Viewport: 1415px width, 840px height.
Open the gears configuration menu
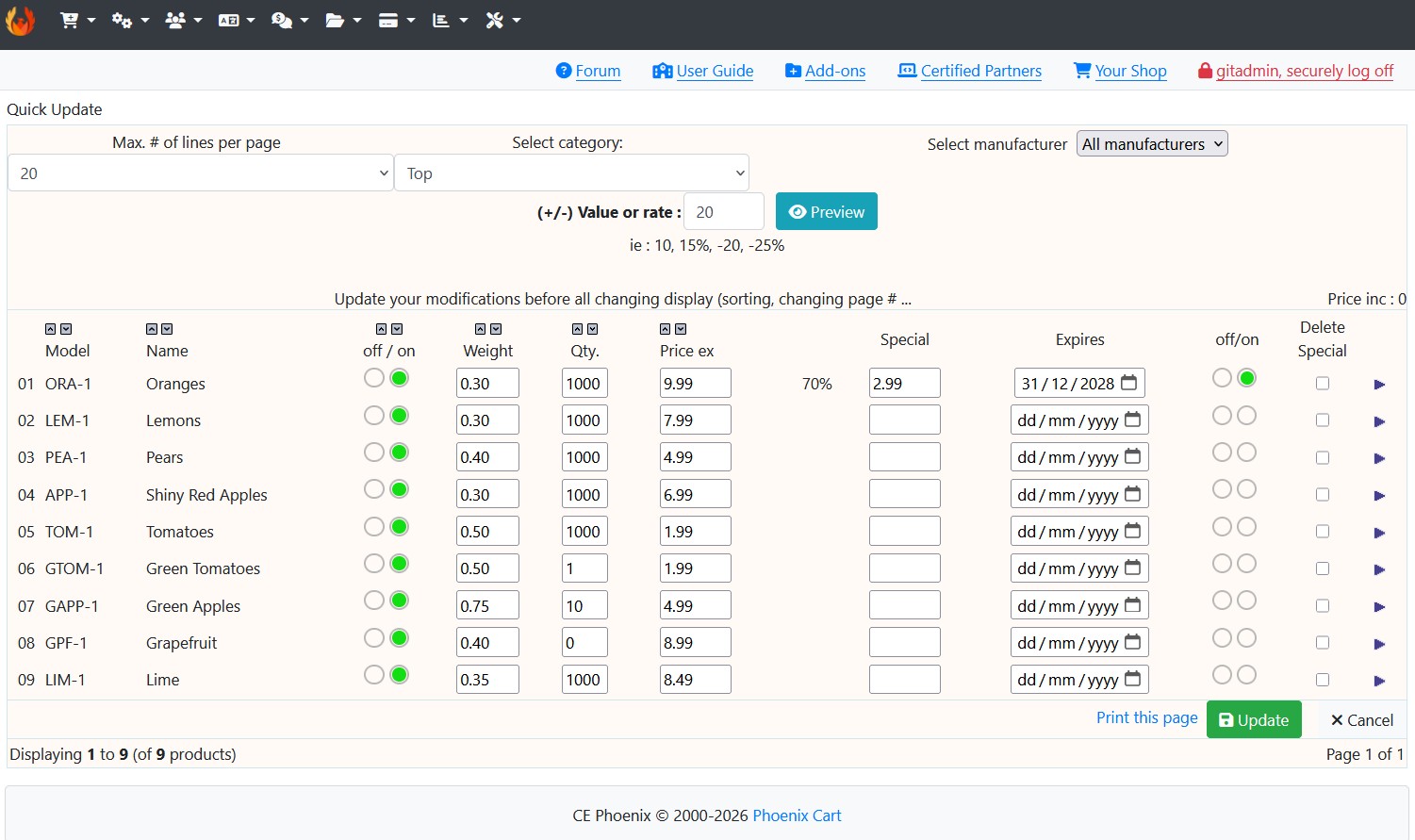tap(130, 20)
